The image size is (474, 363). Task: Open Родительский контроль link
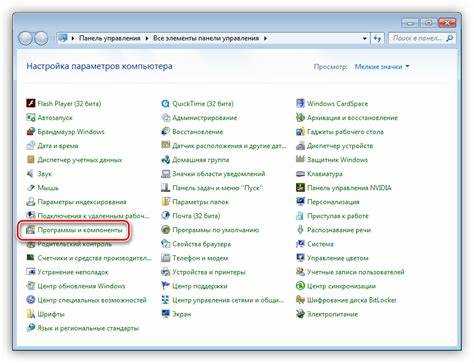(x=74, y=244)
